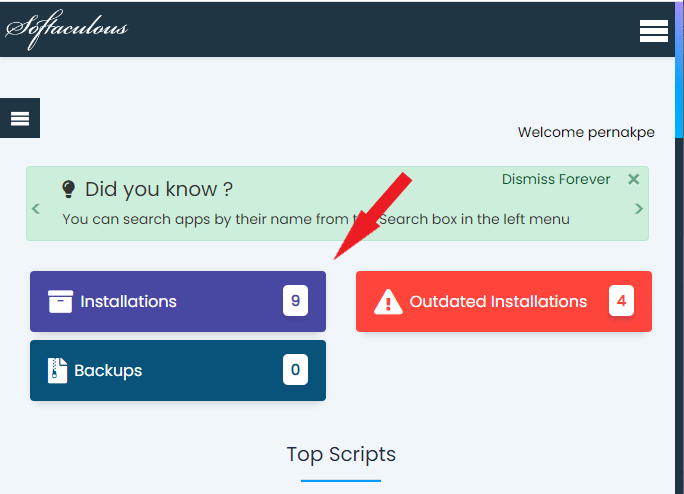Click the lightbulb tip icon
This screenshot has width=684, height=494.
click(x=69, y=189)
